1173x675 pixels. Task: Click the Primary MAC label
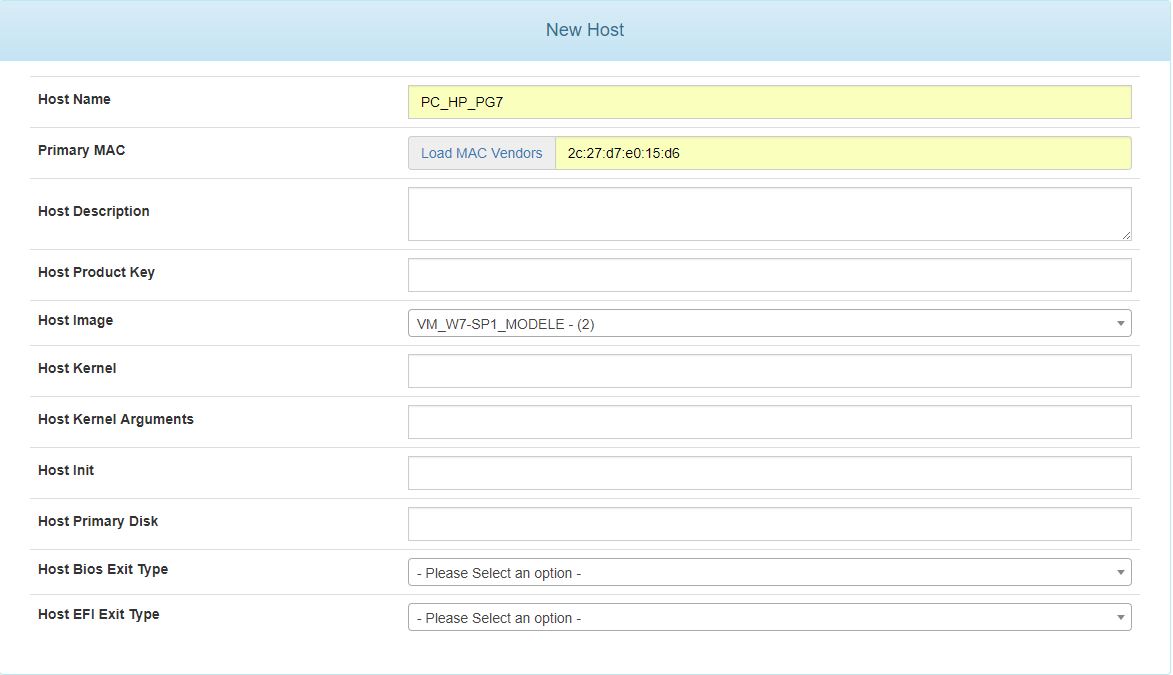pos(81,150)
